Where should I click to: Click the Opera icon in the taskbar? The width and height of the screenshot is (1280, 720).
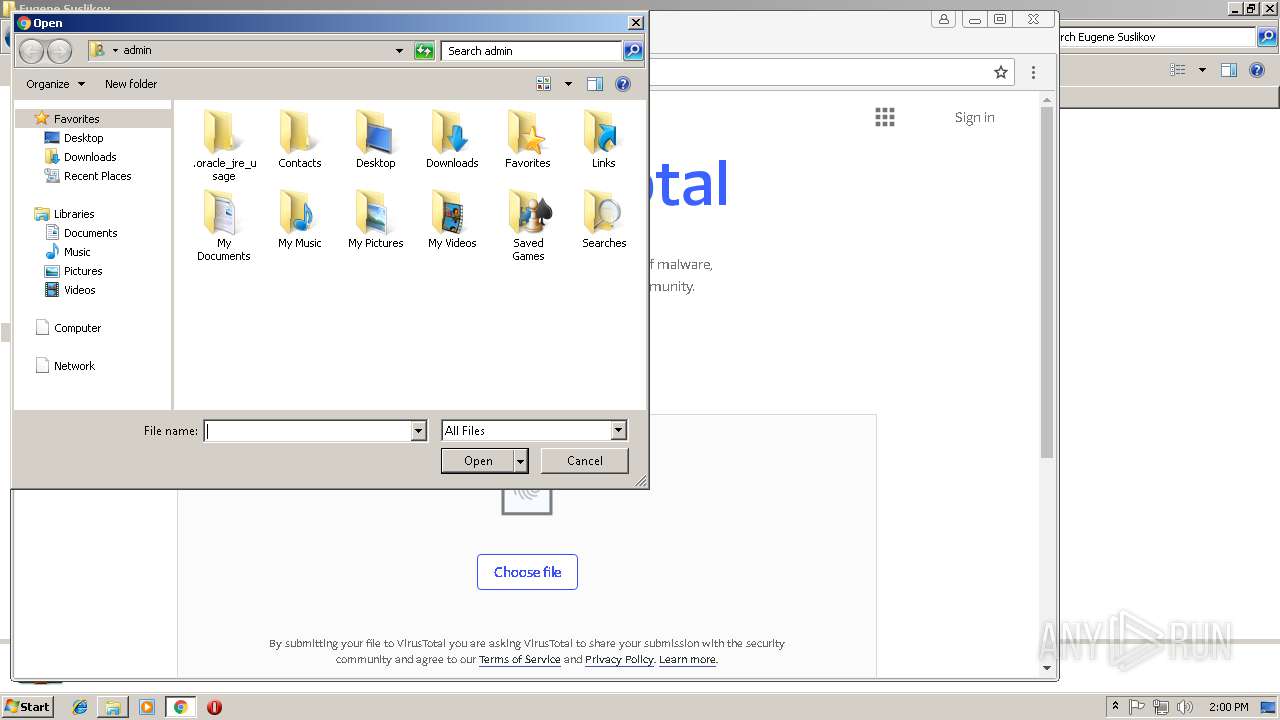(x=214, y=707)
